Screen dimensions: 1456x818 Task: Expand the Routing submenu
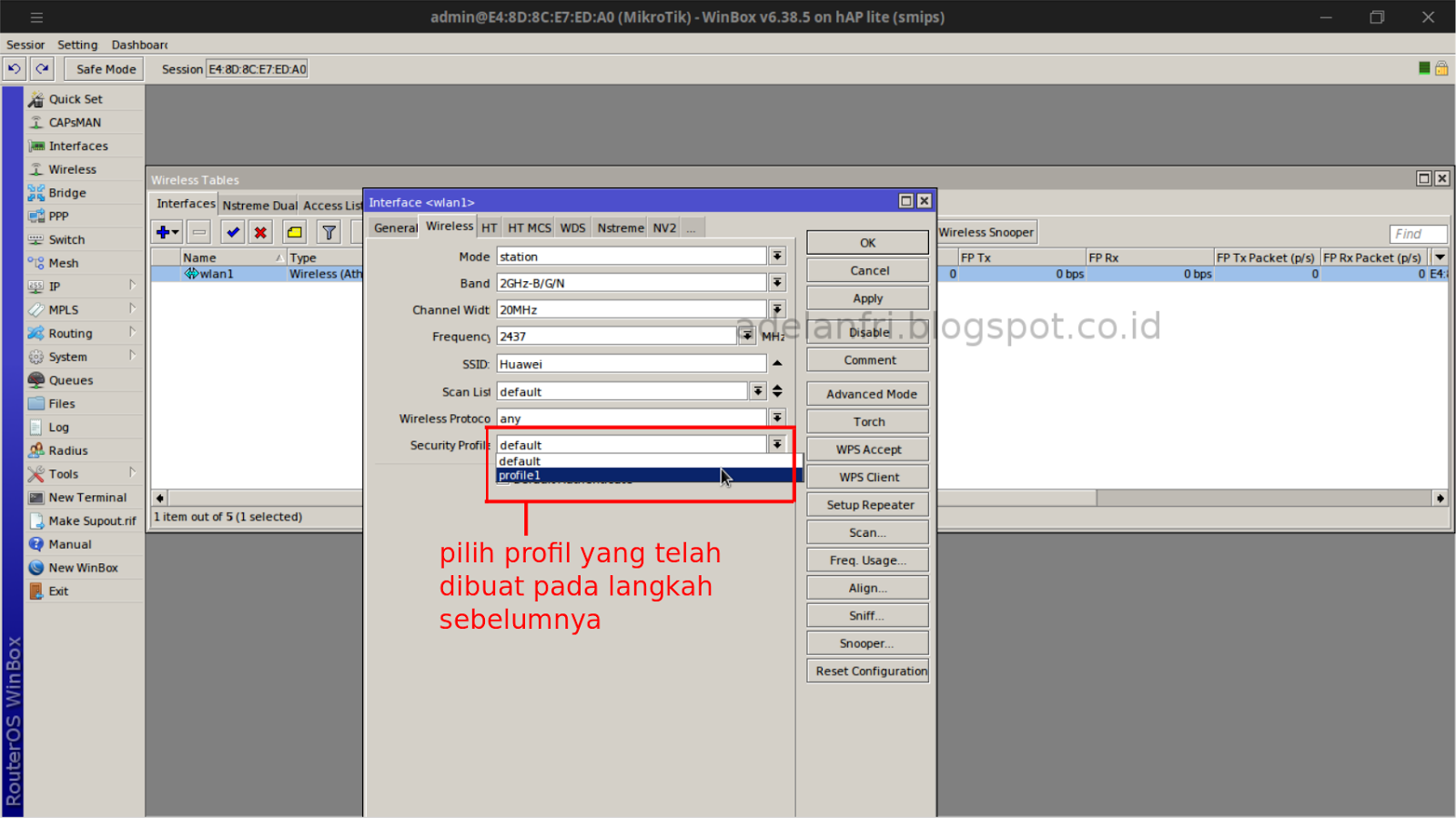coord(132,333)
